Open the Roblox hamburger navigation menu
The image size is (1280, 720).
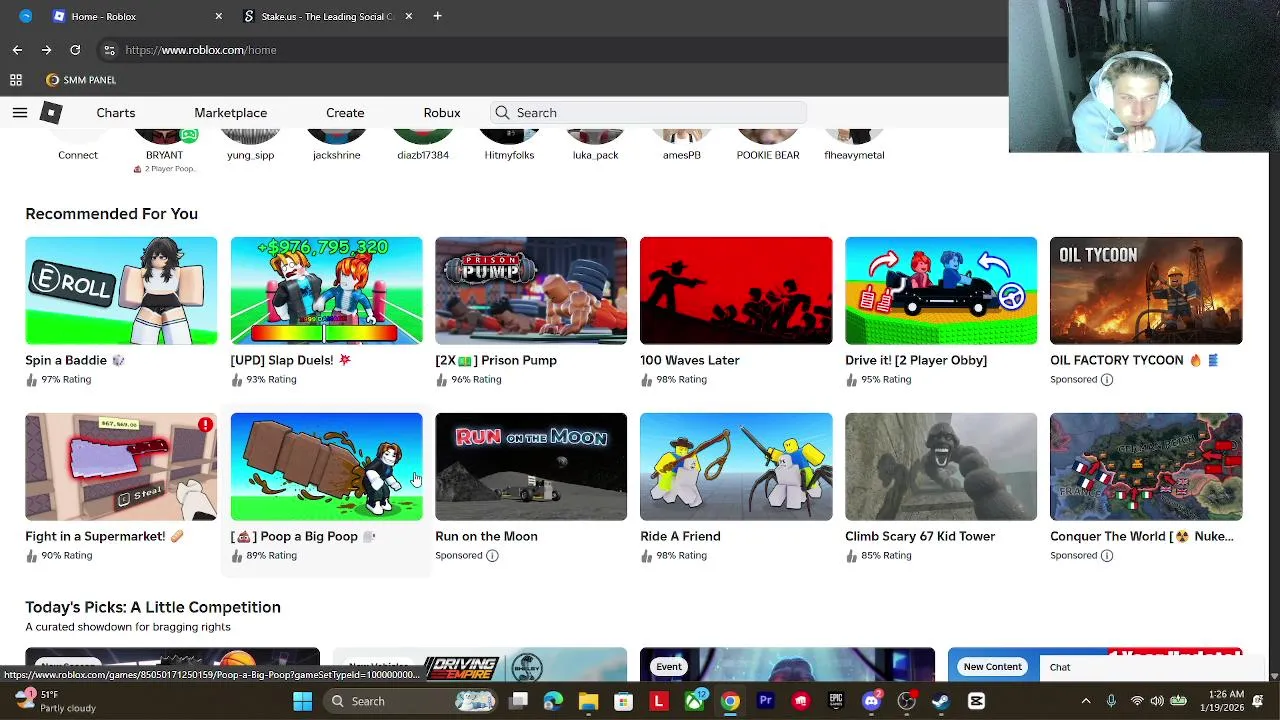(19, 113)
